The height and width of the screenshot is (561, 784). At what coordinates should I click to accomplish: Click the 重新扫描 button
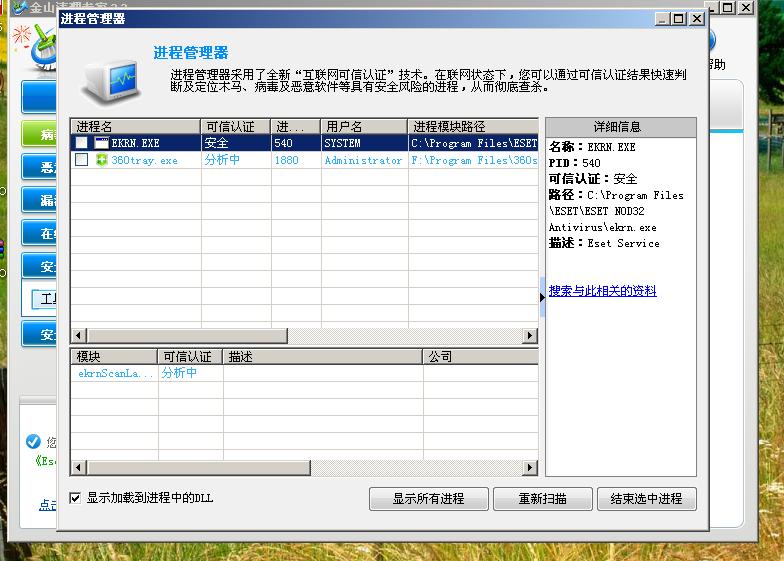pos(542,499)
